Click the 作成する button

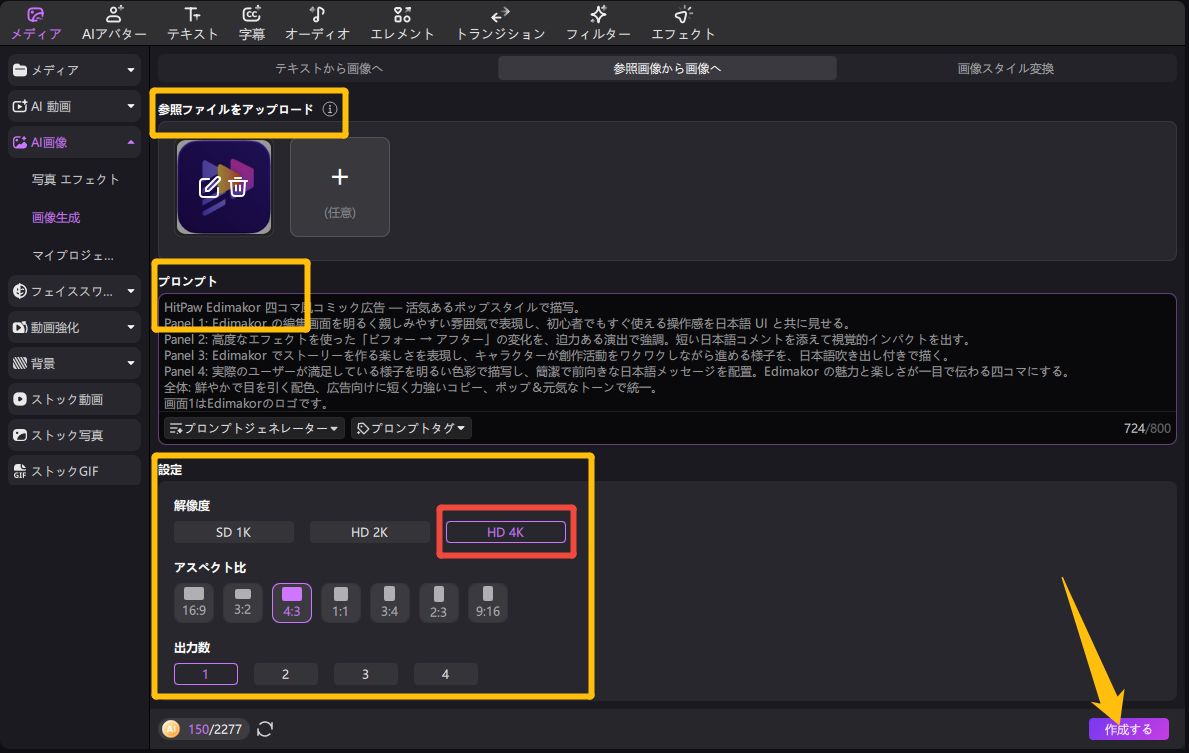coord(1130,729)
